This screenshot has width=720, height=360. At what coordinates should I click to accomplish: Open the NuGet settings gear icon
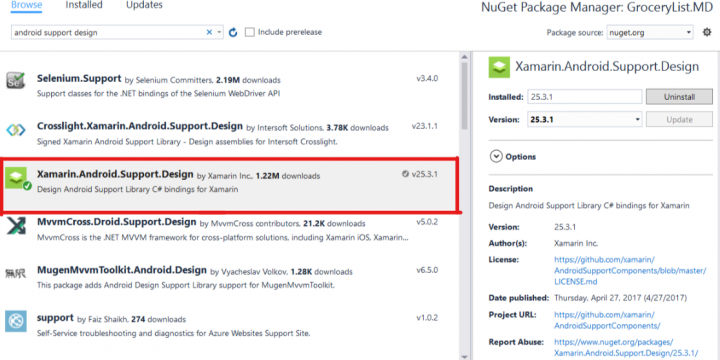707,32
